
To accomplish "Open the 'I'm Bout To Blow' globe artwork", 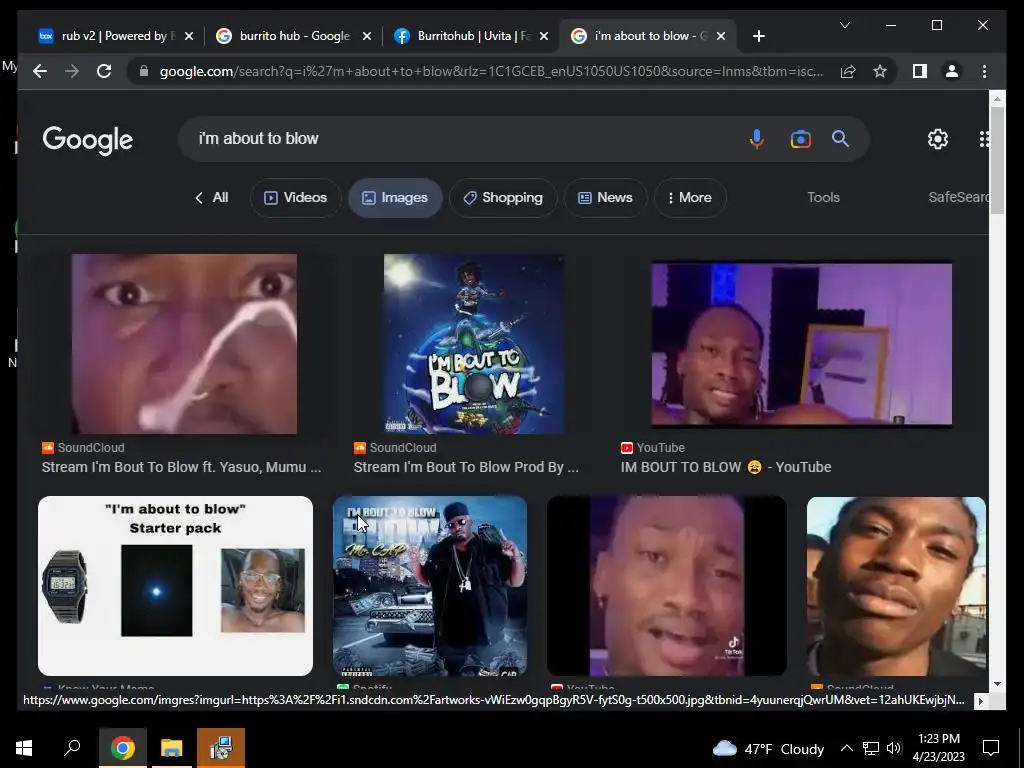I will click(x=474, y=344).
